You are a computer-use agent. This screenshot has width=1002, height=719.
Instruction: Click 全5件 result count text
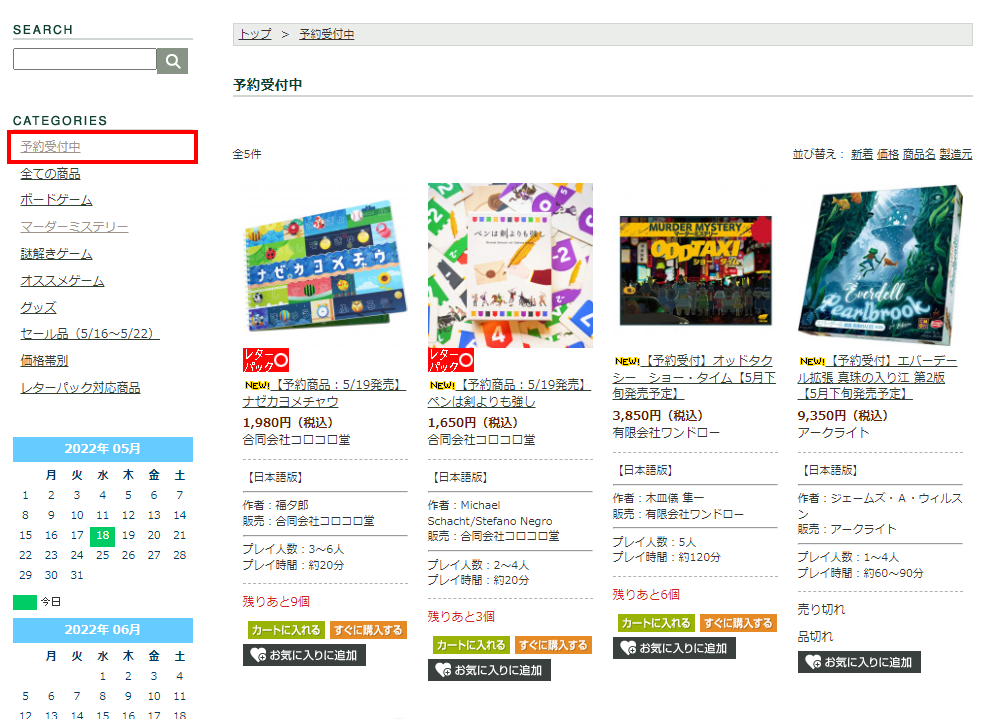pos(247,154)
